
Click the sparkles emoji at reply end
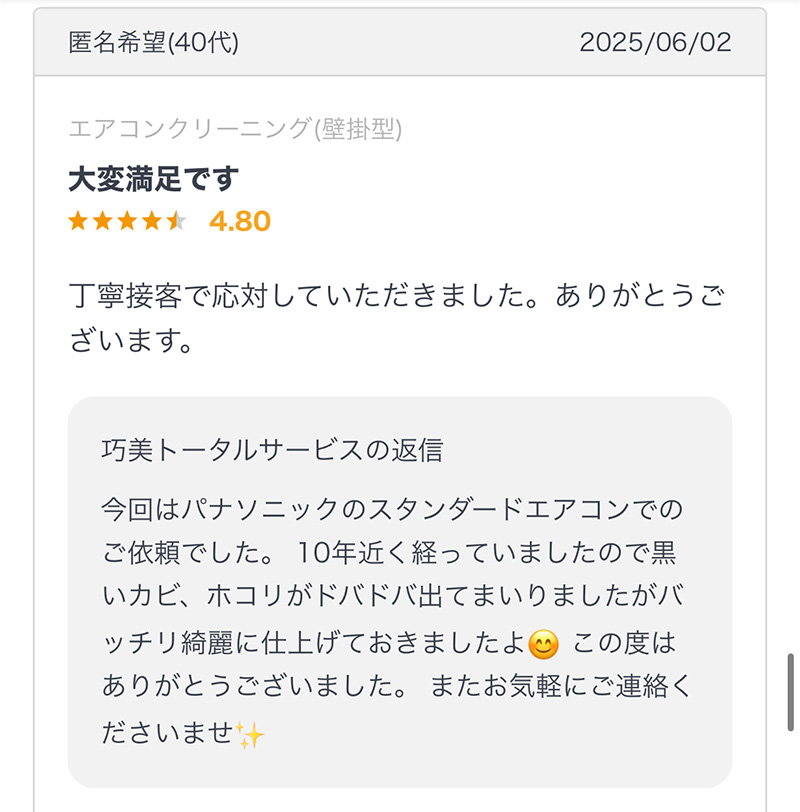[x=250, y=735]
